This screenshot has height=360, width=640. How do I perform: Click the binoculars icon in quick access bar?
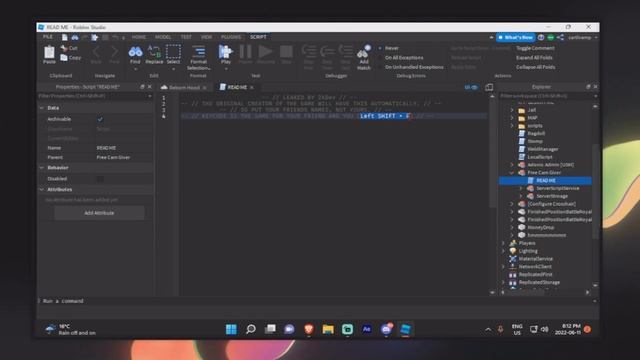(x=75, y=37)
